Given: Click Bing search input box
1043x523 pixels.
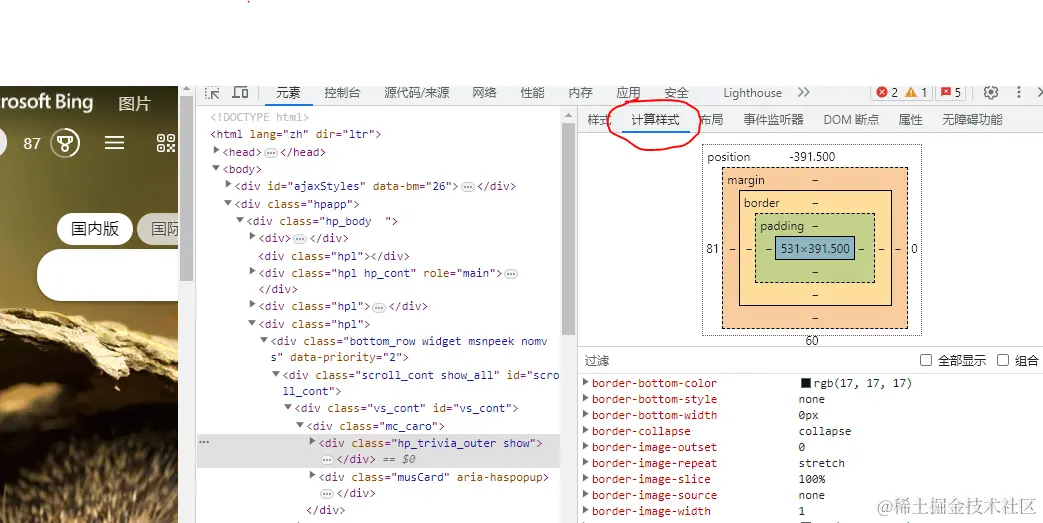Looking at the screenshot, I should tap(107, 275).
